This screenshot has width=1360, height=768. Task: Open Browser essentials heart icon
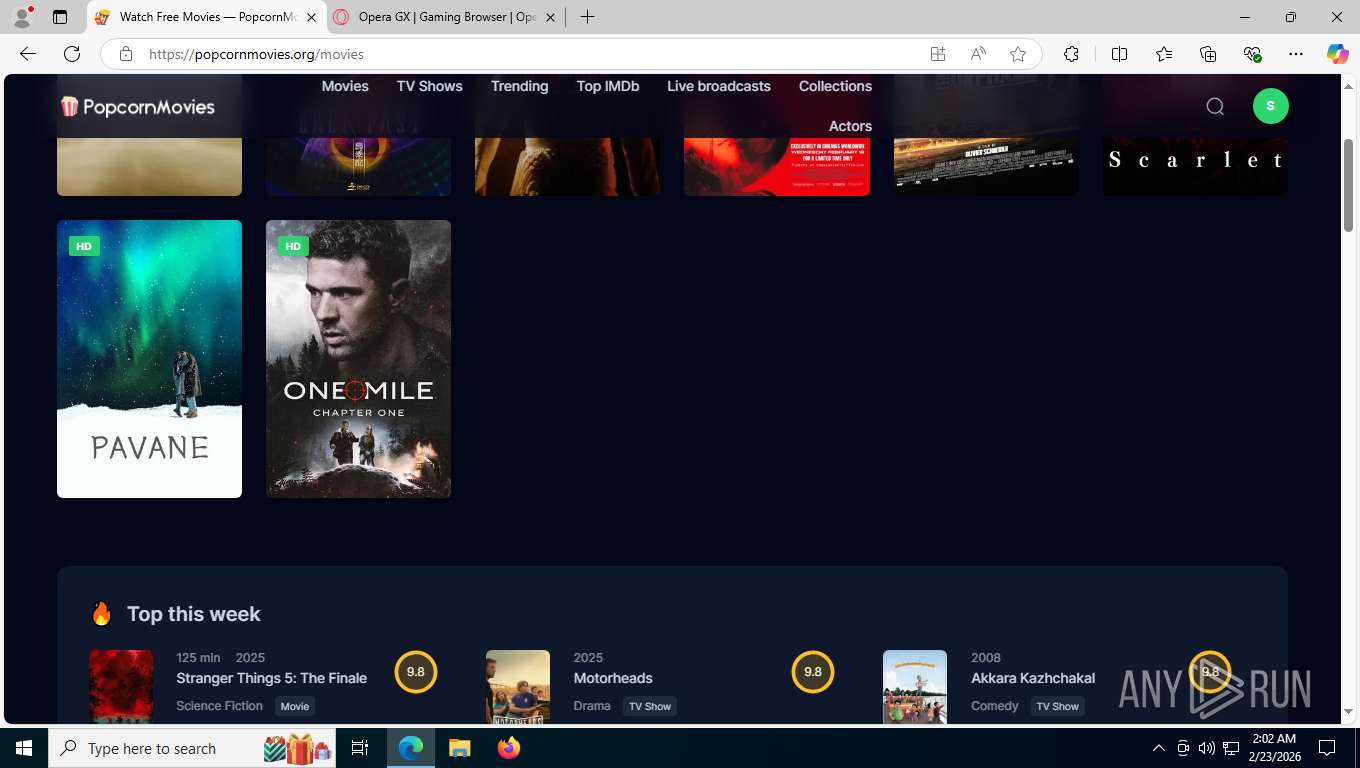click(x=1252, y=54)
